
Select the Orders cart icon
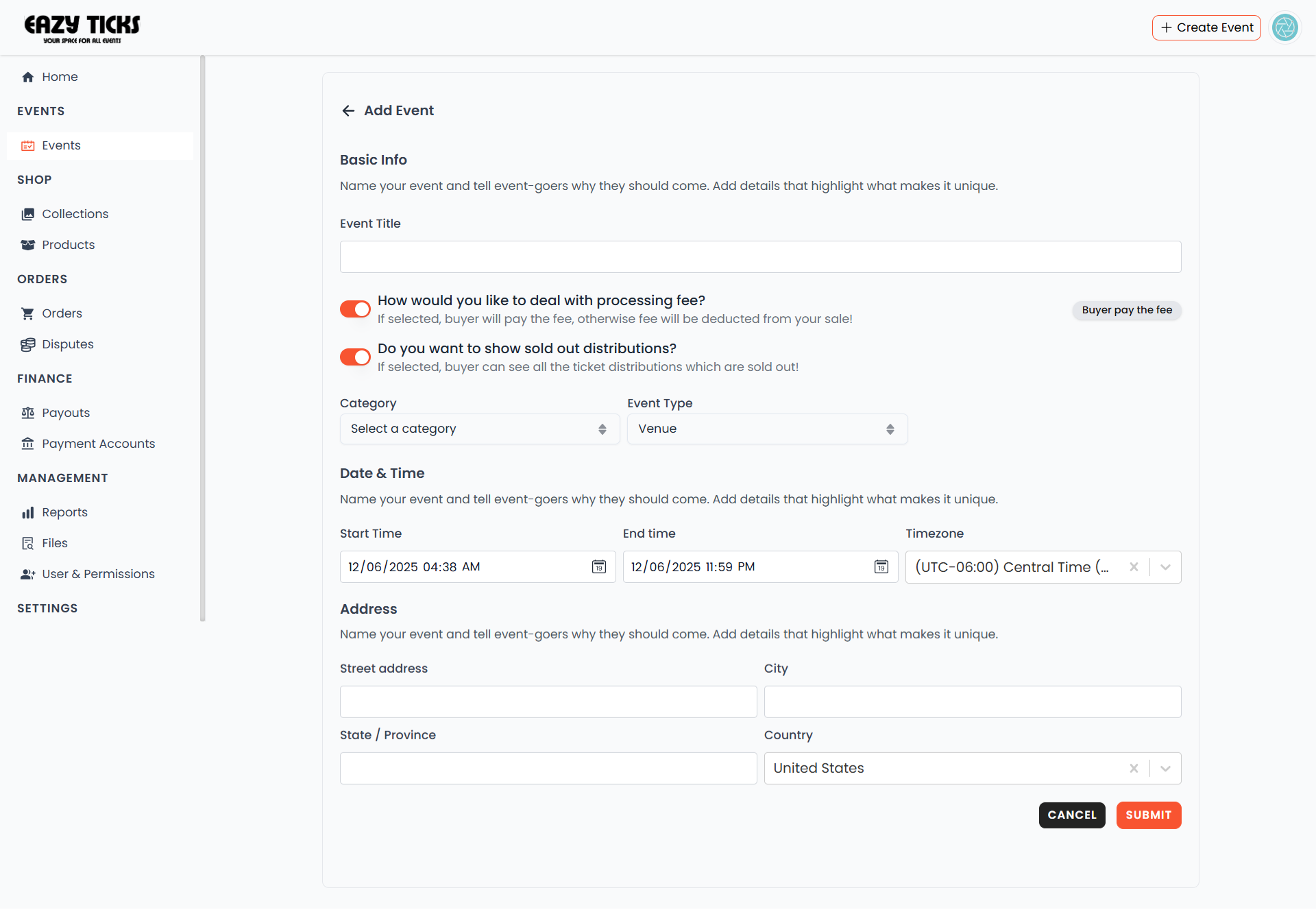(x=28, y=313)
